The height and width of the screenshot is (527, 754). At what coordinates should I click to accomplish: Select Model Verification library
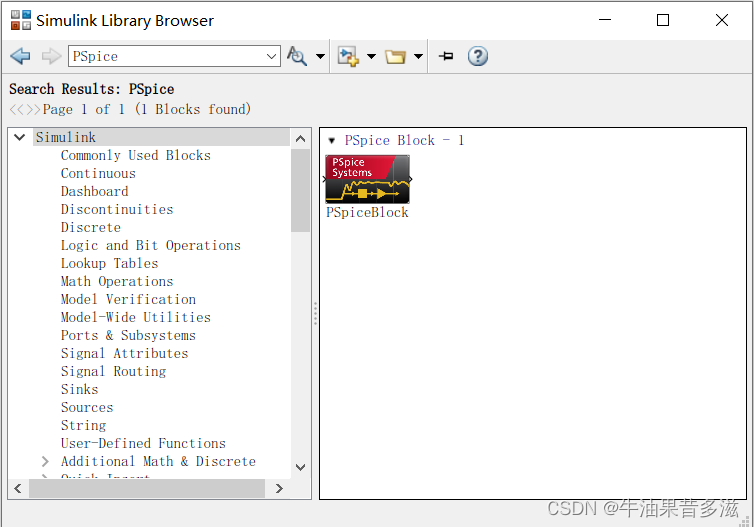(x=128, y=299)
